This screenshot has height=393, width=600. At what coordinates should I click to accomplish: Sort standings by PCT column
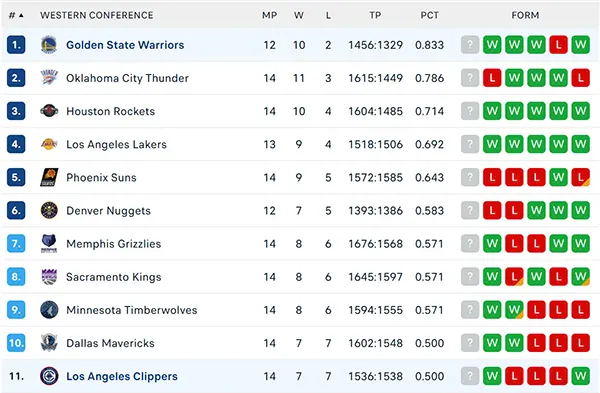click(429, 15)
